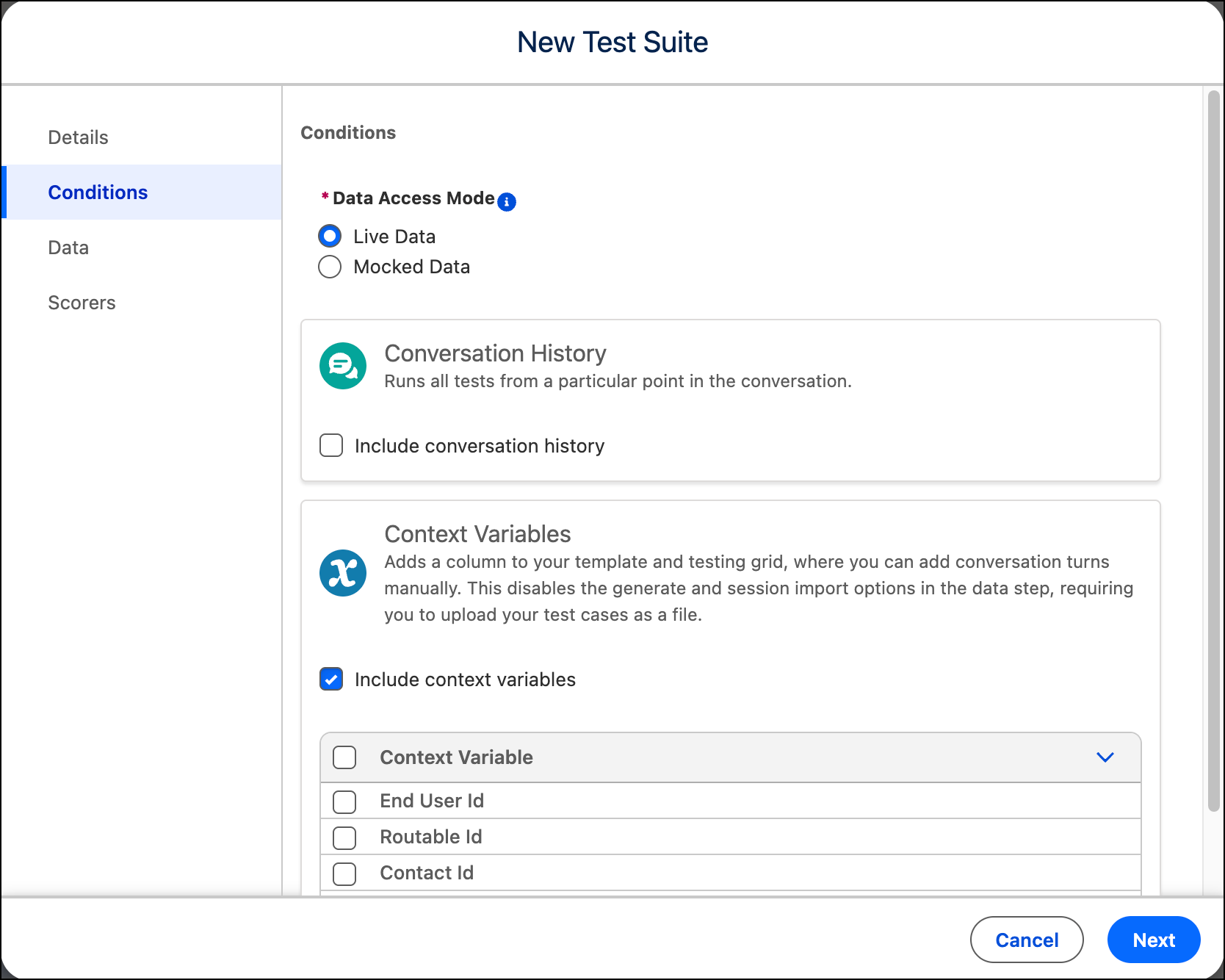Click the Conversation History chat icon
Viewport: 1225px width, 980px height.
tap(343, 366)
